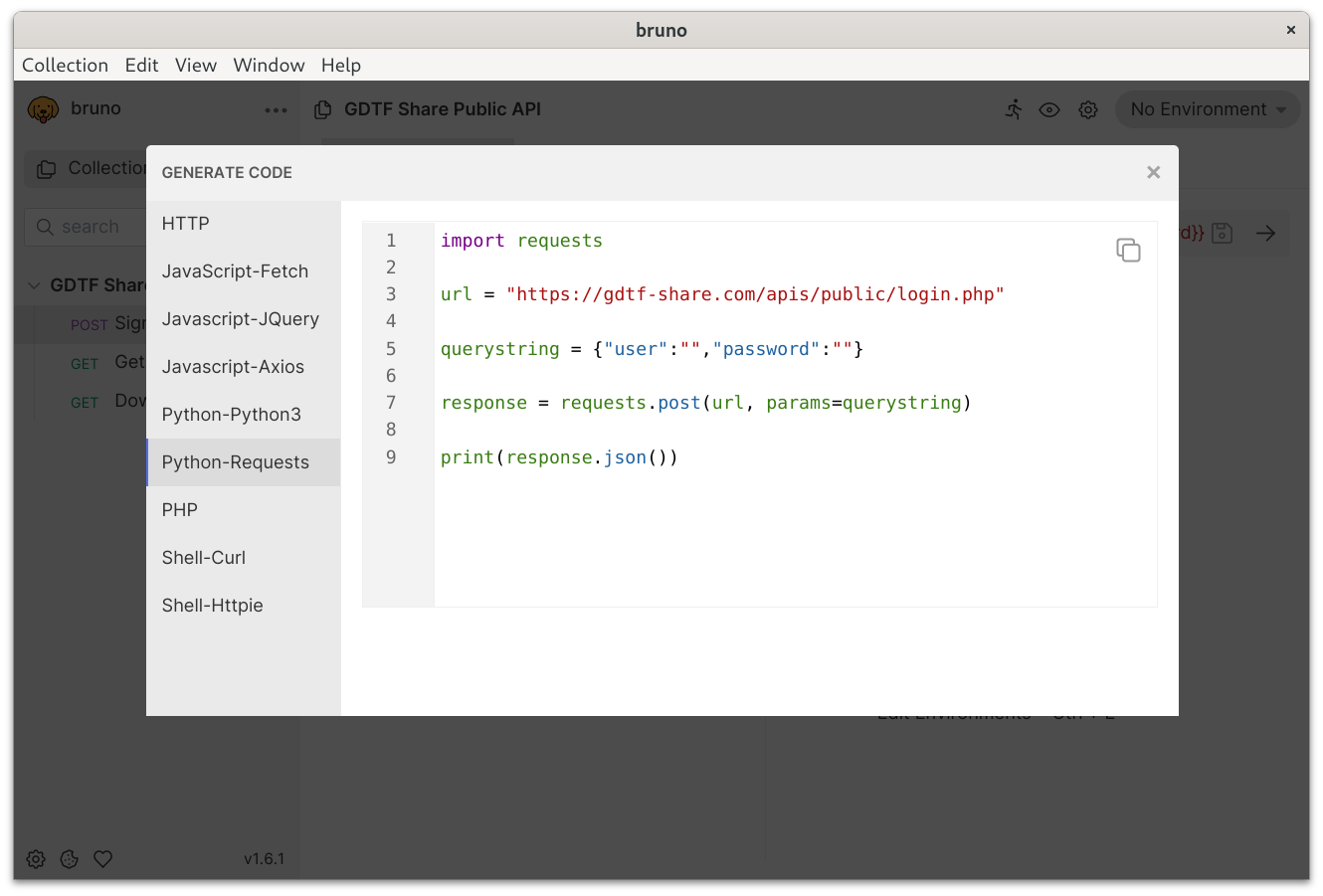Copy generated code to clipboard
1323x896 pixels.
(1128, 250)
